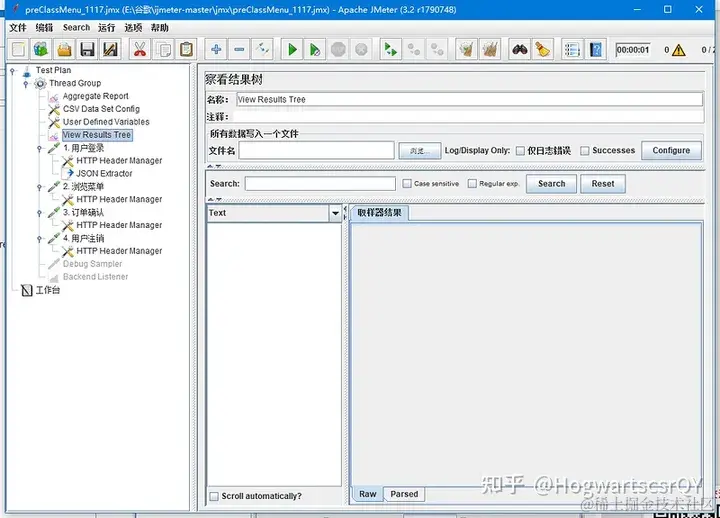
Task: Click the yellow warning triangle error indicator
Action: coord(678,50)
